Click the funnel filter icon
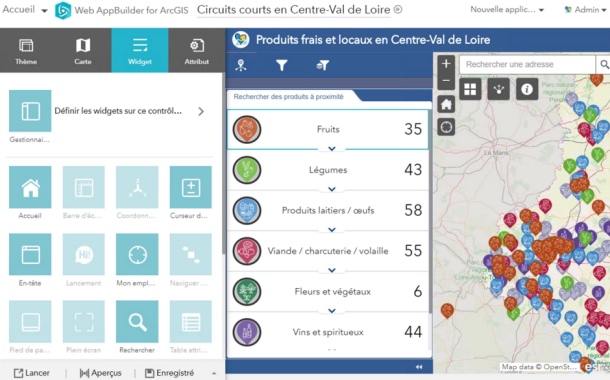Image resolution: width=610 pixels, height=380 pixels. [282, 65]
